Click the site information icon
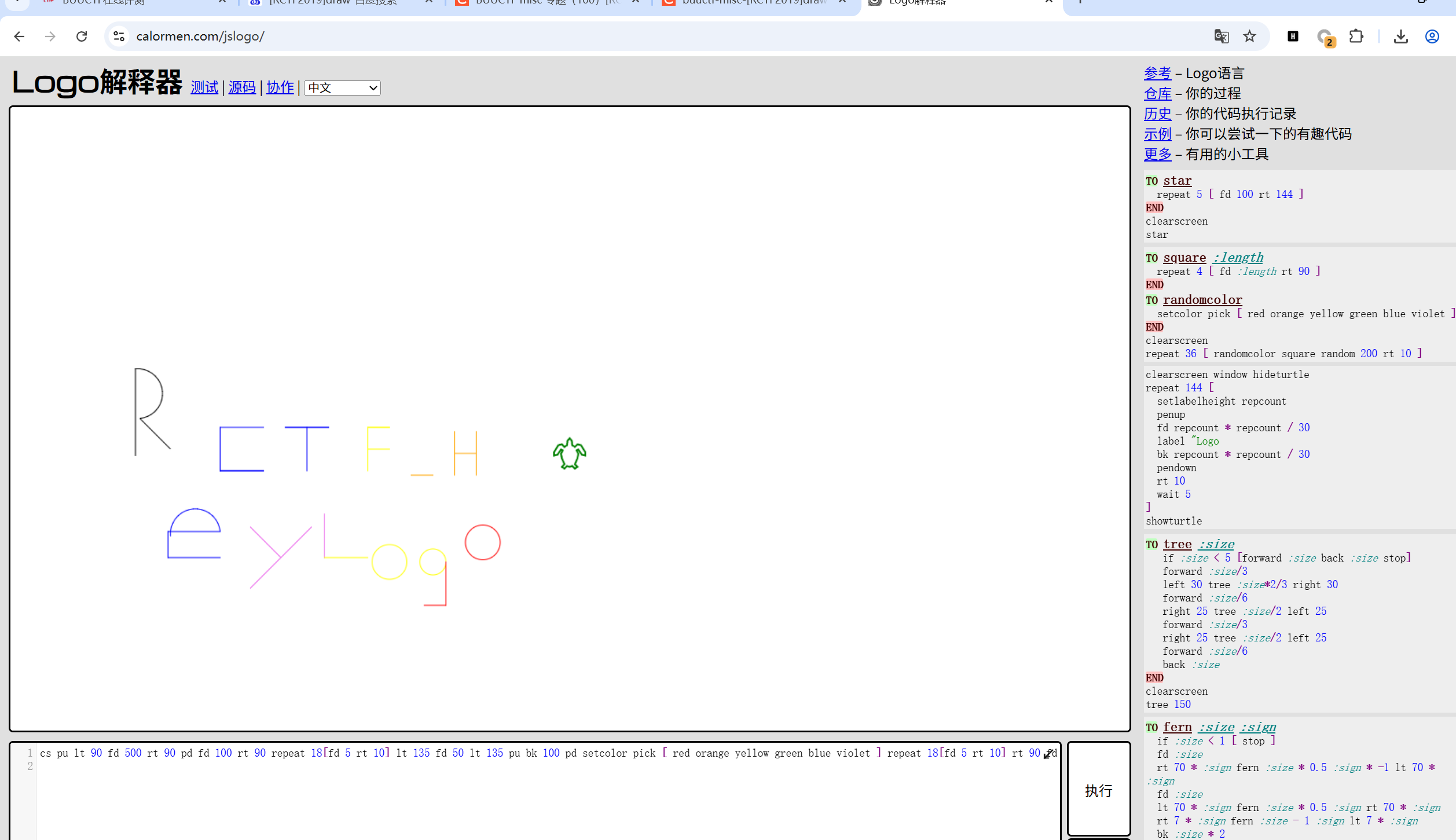Image resolution: width=1456 pixels, height=840 pixels. click(x=119, y=36)
